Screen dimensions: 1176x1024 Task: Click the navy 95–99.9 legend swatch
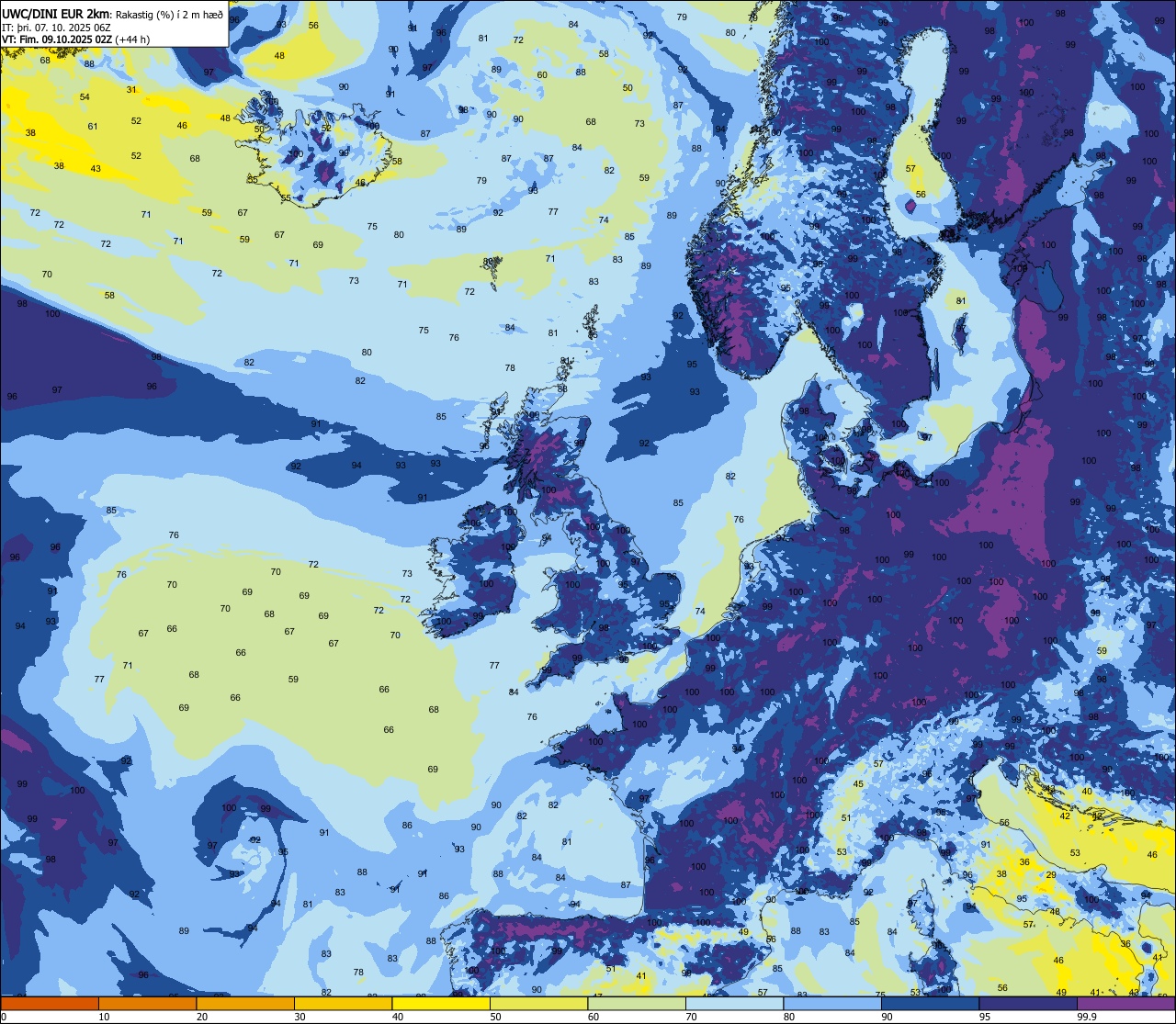pyautogui.click(x=1028, y=1003)
